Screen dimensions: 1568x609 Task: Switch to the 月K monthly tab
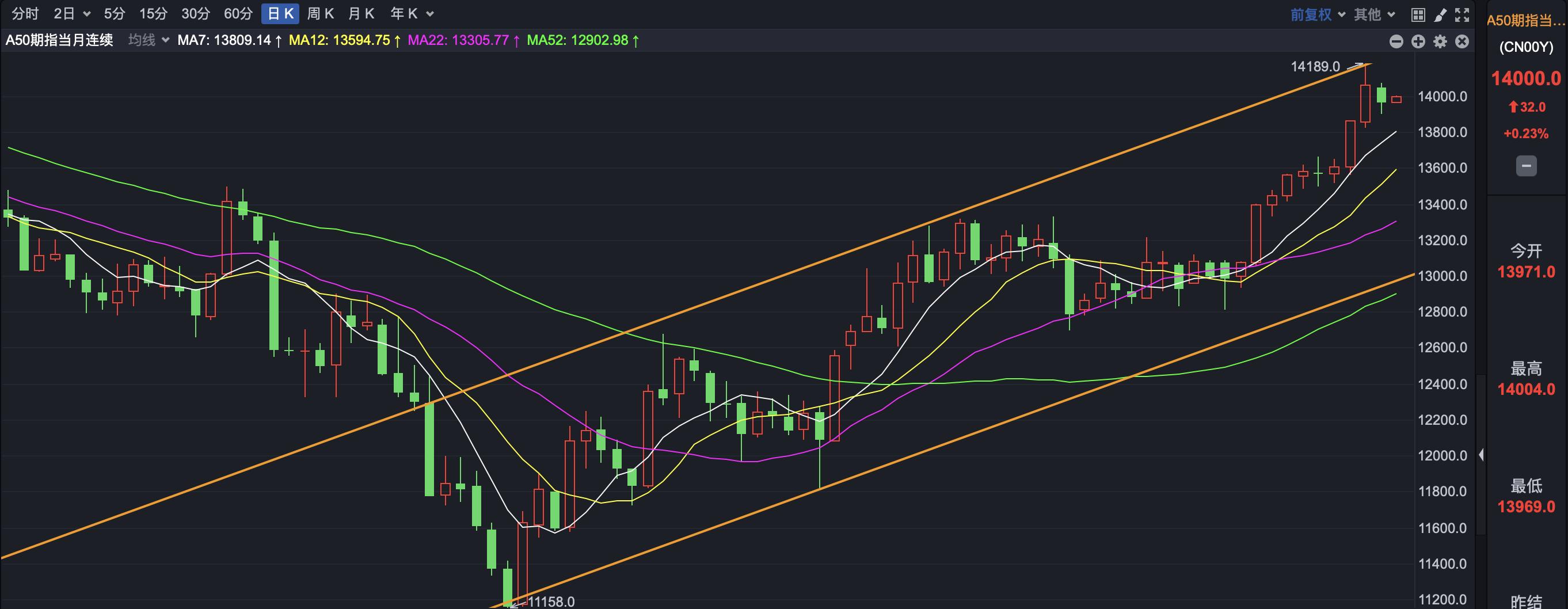coord(361,14)
